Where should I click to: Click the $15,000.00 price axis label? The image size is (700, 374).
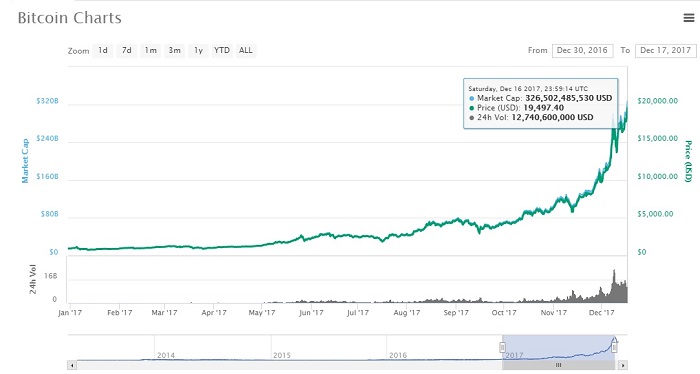point(658,138)
